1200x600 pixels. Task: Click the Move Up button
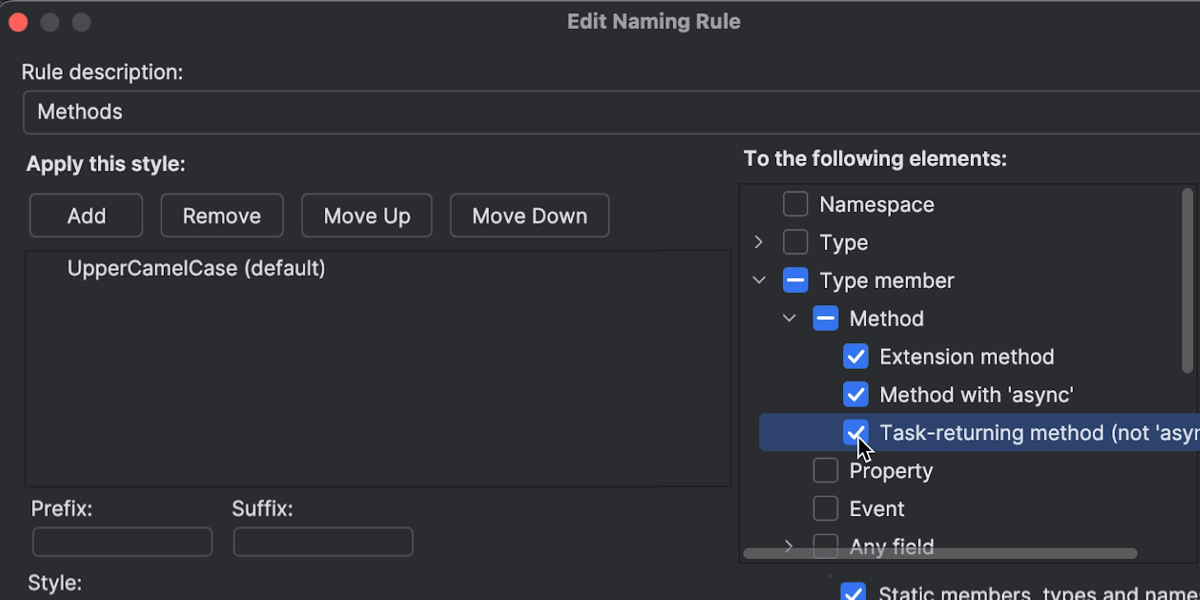pos(367,216)
